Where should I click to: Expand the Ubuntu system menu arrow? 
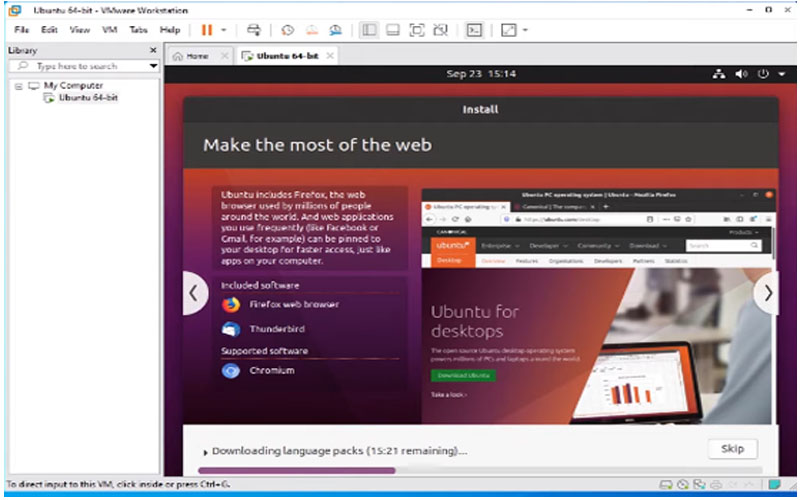coord(782,74)
